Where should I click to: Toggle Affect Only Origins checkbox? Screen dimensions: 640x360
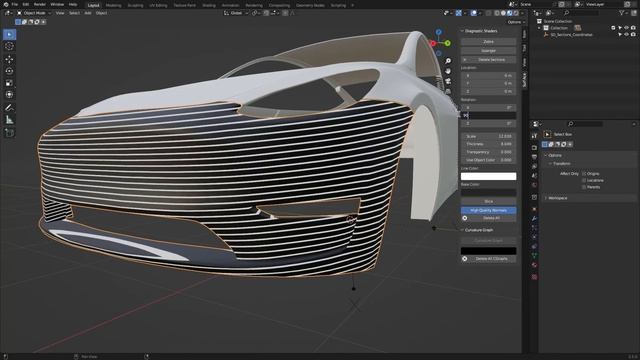(x=584, y=173)
